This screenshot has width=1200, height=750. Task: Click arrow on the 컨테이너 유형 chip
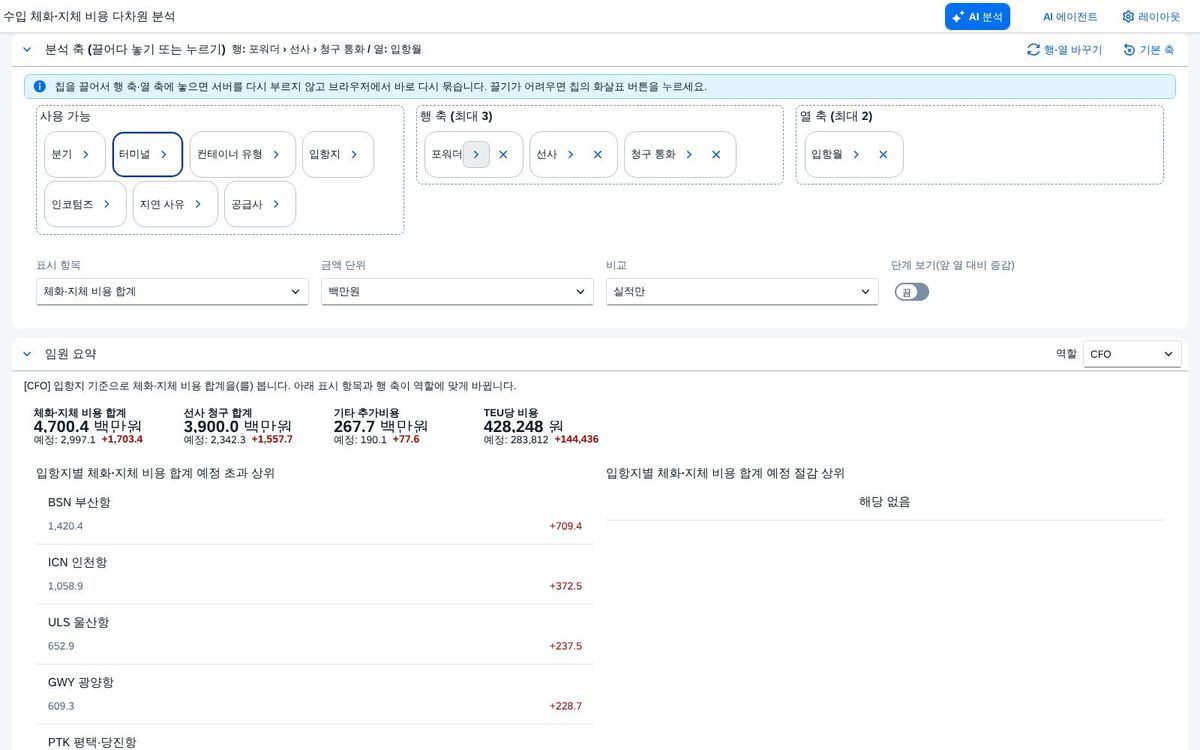click(x=276, y=155)
